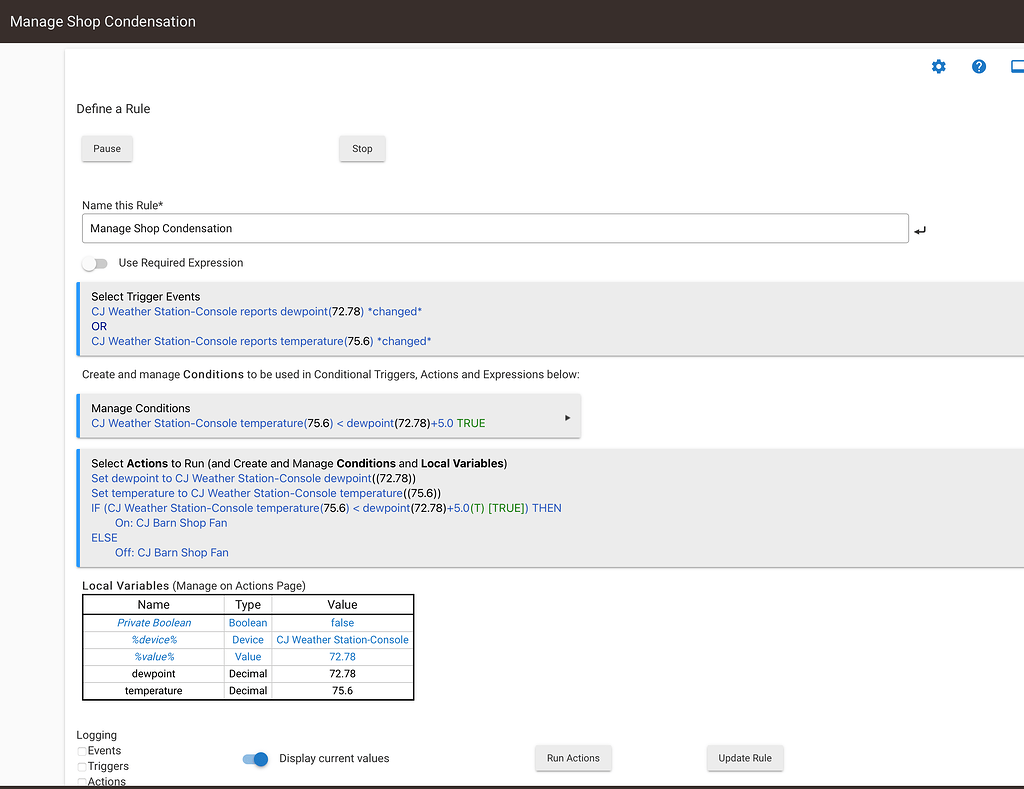Open the settings gear icon
The width and height of the screenshot is (1024, 789).
(x=938, y=67)
